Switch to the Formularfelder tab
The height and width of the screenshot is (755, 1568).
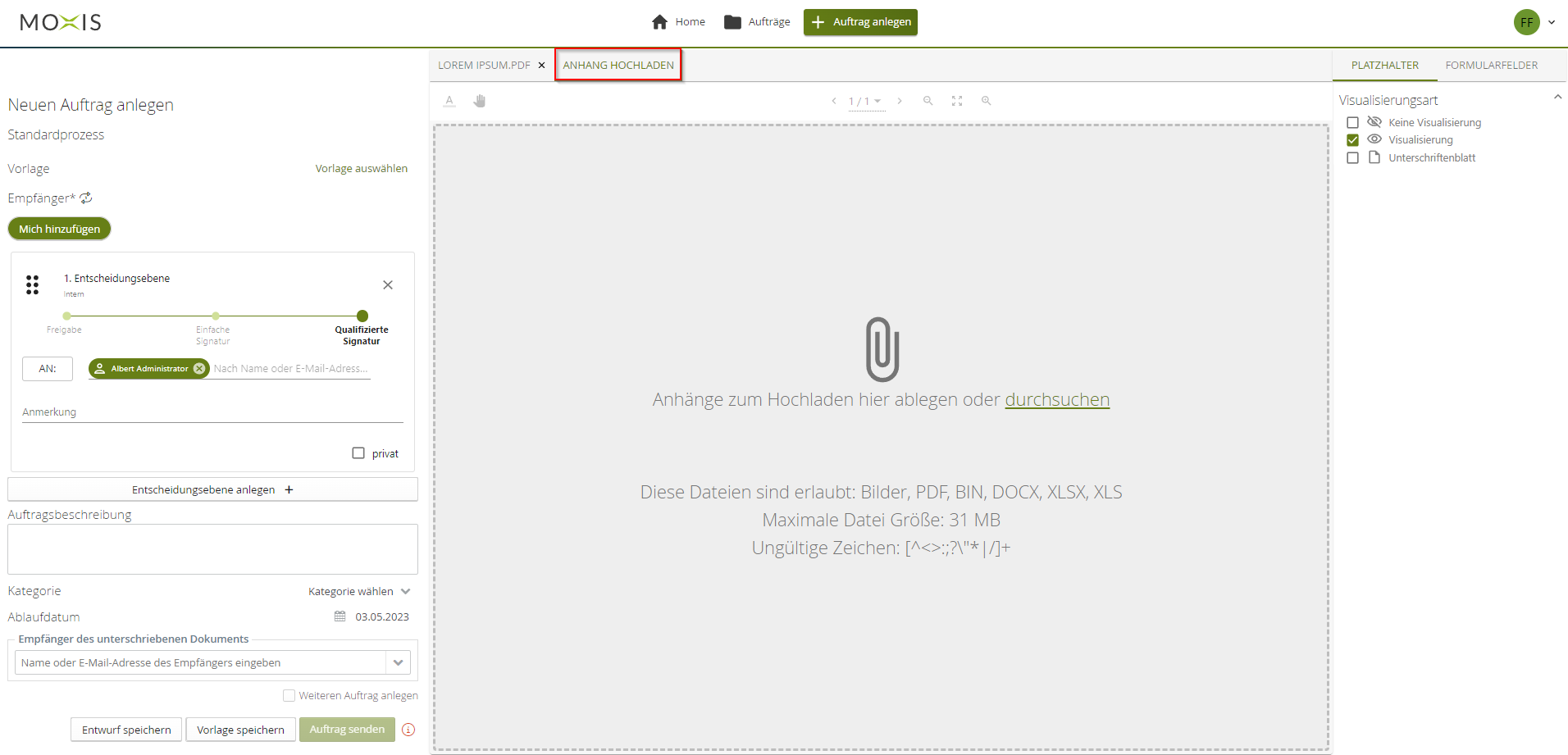tap(1491, 66)
